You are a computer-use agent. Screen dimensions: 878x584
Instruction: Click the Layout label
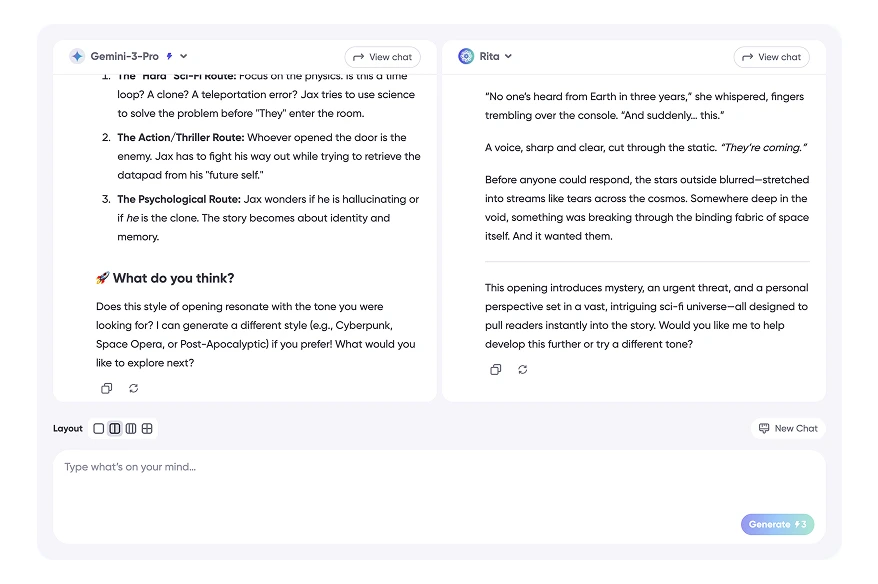click(67, 428)
